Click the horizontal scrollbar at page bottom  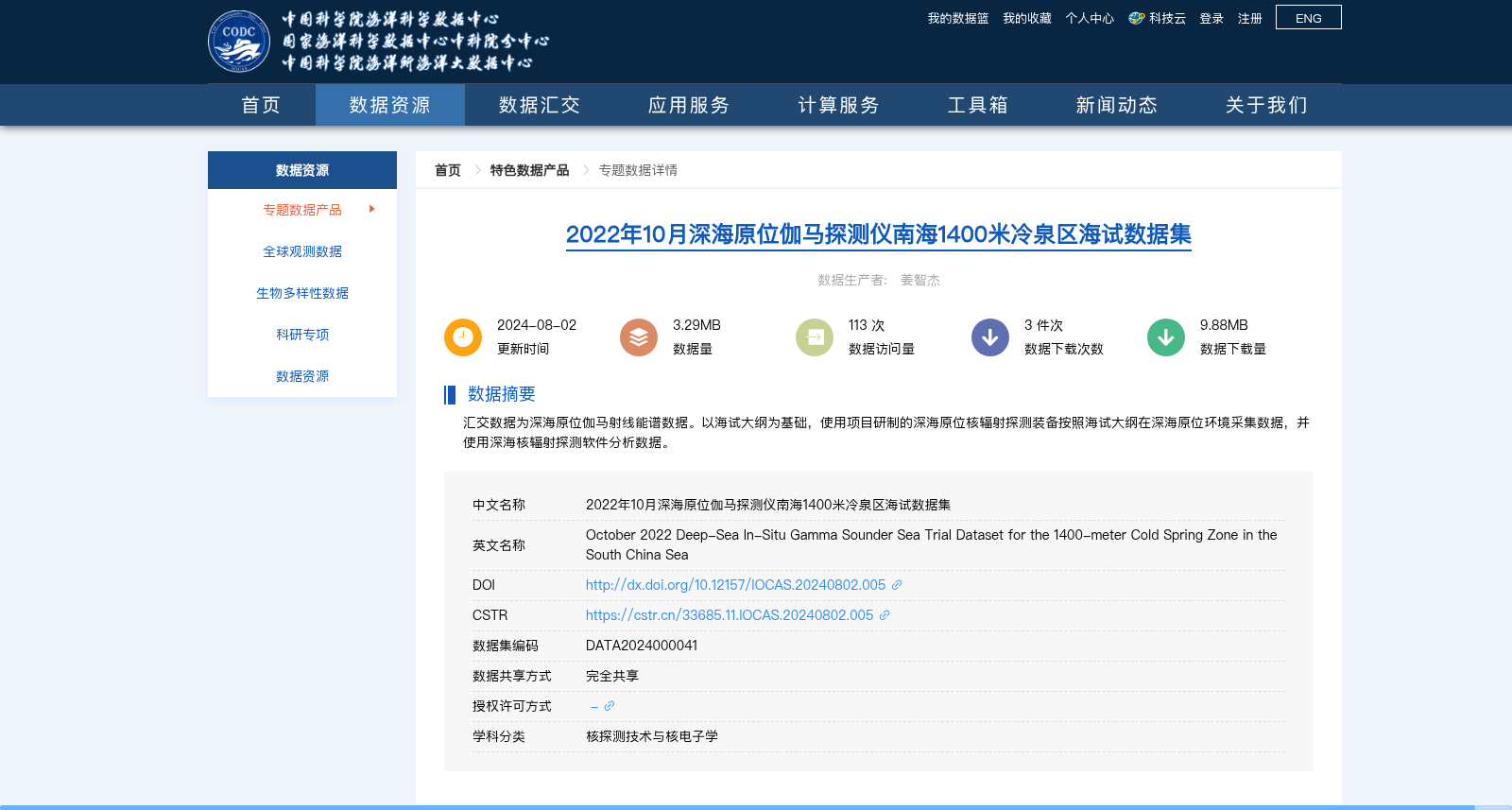(x=737, y=807)
